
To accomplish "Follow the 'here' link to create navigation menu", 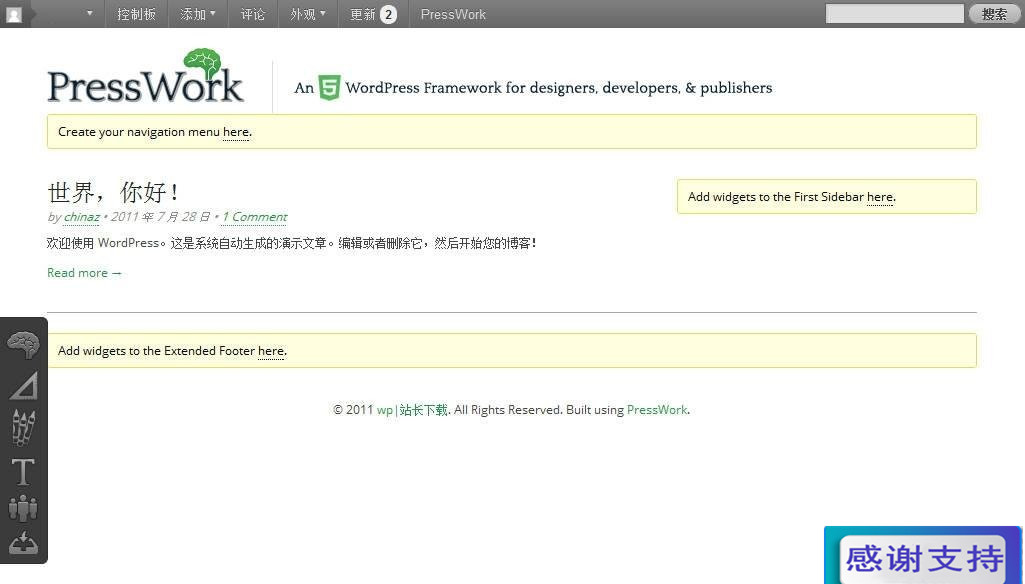I will (x=236, y=132).
